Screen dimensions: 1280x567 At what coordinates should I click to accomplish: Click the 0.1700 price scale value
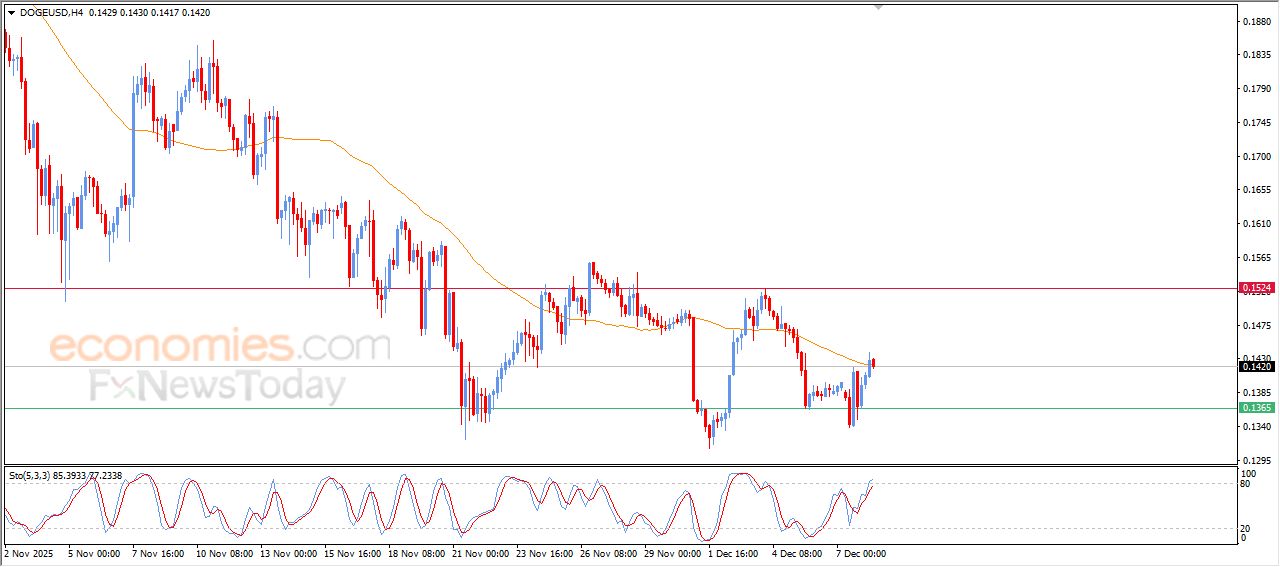tap(1255, 156)
